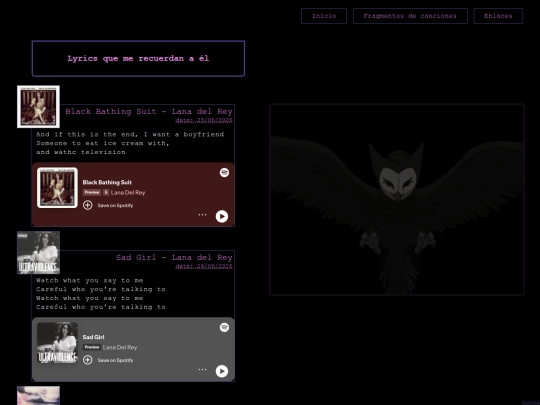Click lyric 'And if this is the end, I want a boyfriend'
The image size is (540, 405).
pyautogui.click(x=130, y=134)
